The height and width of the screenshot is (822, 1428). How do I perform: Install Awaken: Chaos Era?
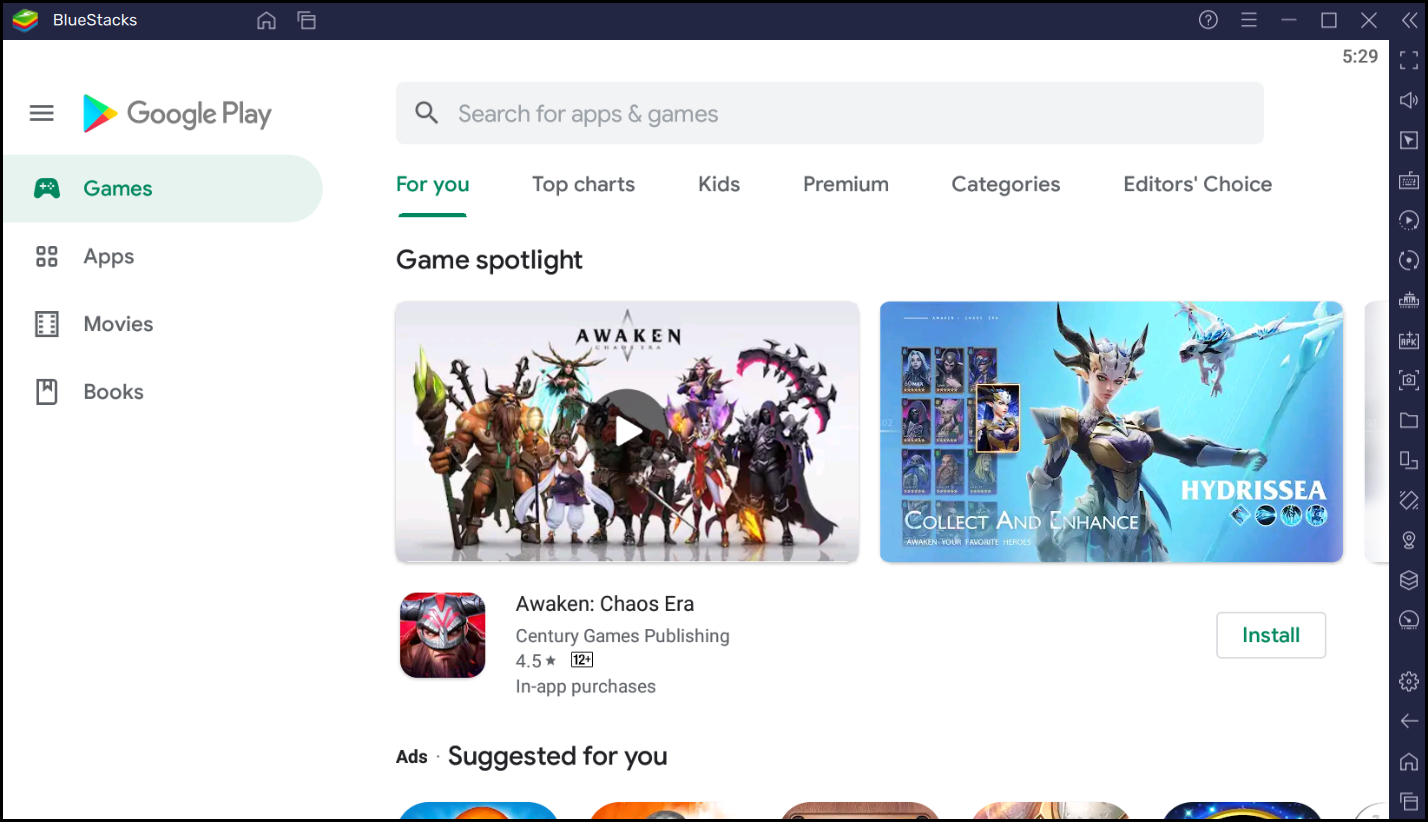pos(1270,635)
